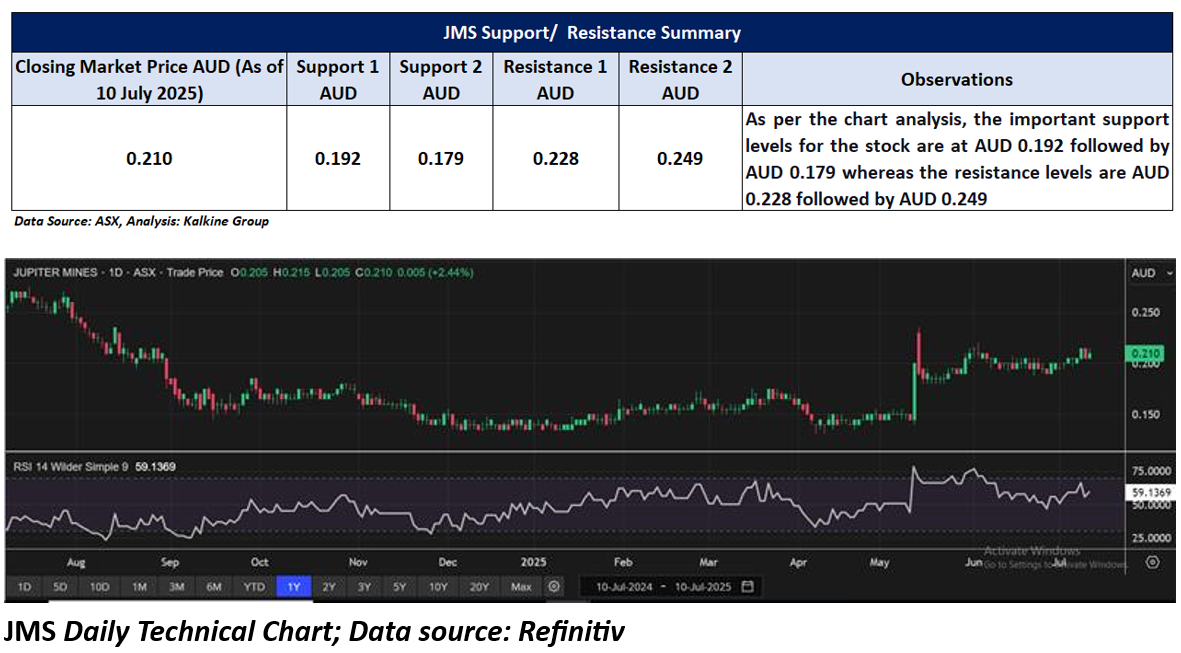
Task: Expand the AUD currency dropdown on the chart
Action: pos(1151,273)
